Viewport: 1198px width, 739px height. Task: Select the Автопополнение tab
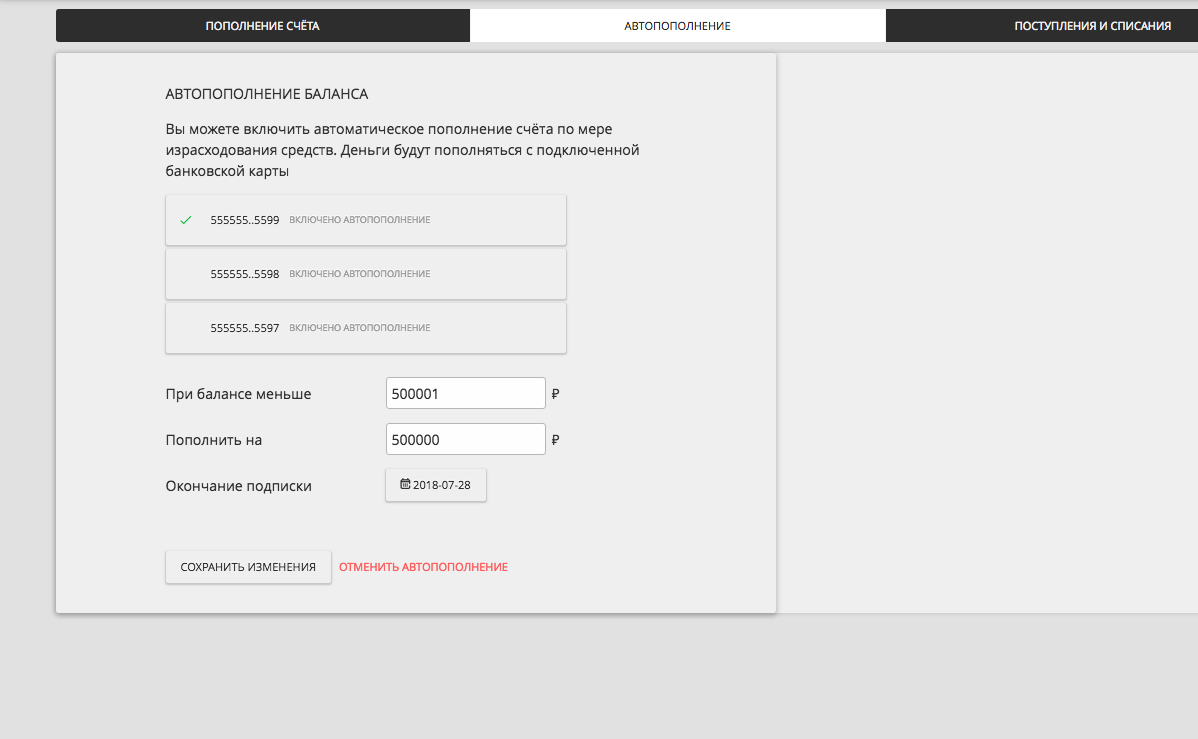click(x=677, y=26)
